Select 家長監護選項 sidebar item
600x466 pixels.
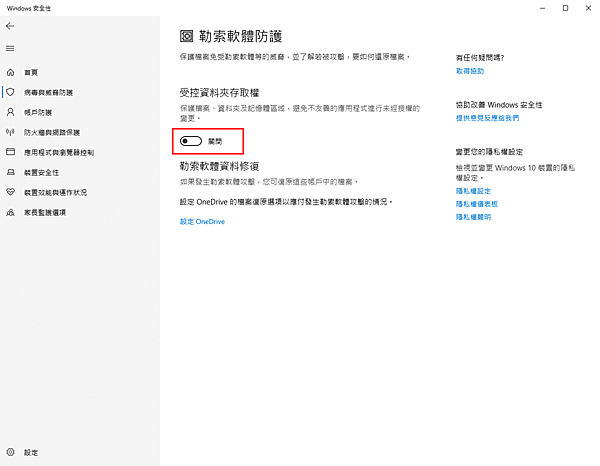[45, 212]
